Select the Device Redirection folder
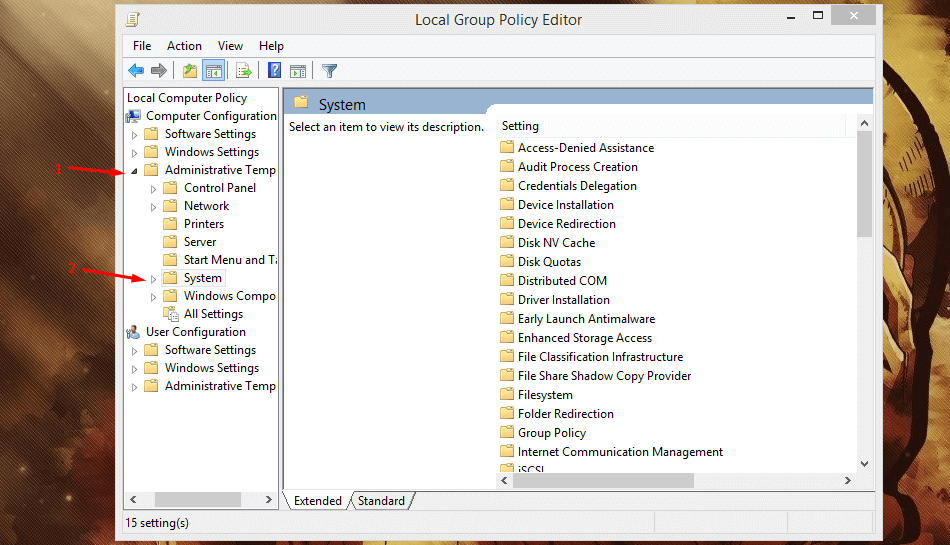The height and width of the screenshot is (545, 950). coord(566,223)
